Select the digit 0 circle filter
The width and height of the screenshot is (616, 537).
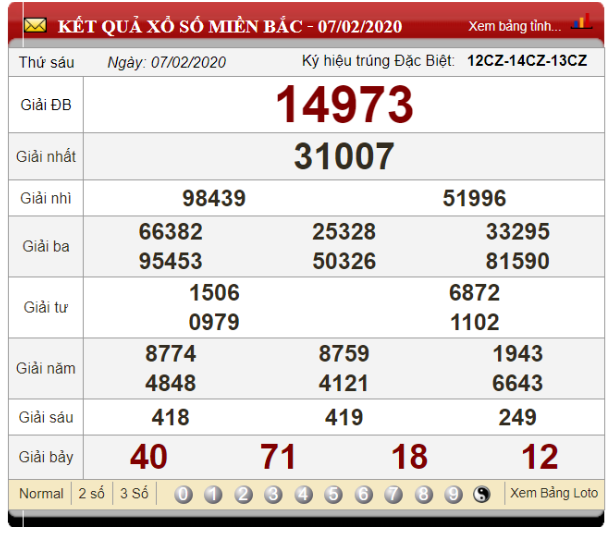tap(183, 494)
